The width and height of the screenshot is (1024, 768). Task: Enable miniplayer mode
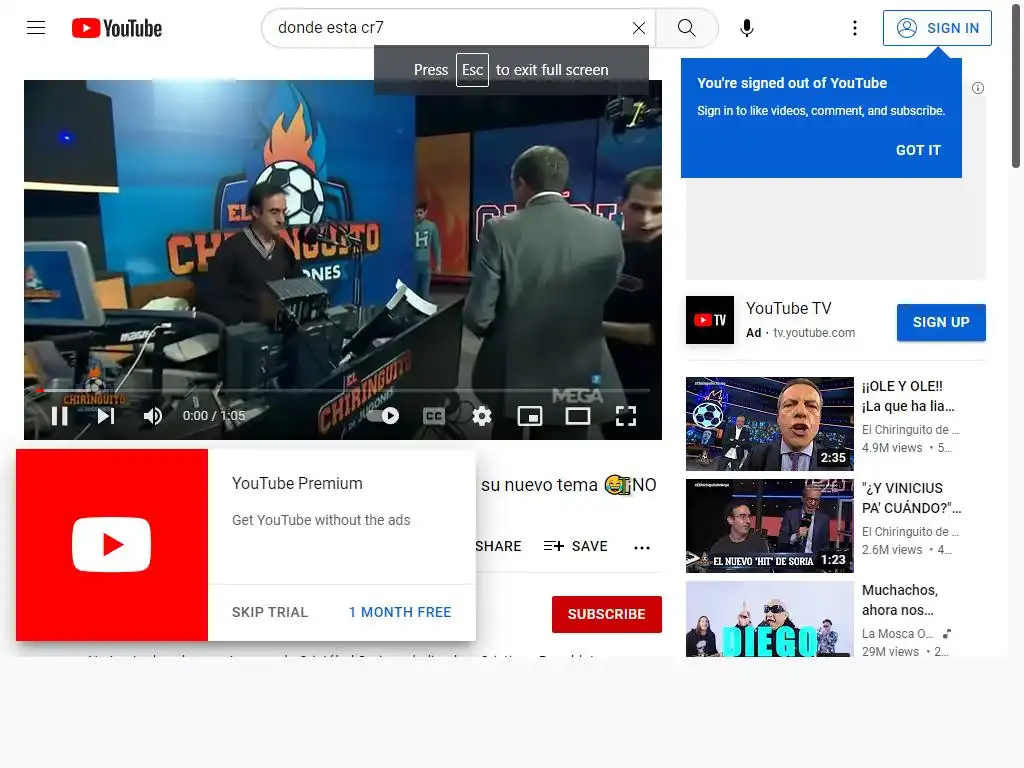coord(530,416)
